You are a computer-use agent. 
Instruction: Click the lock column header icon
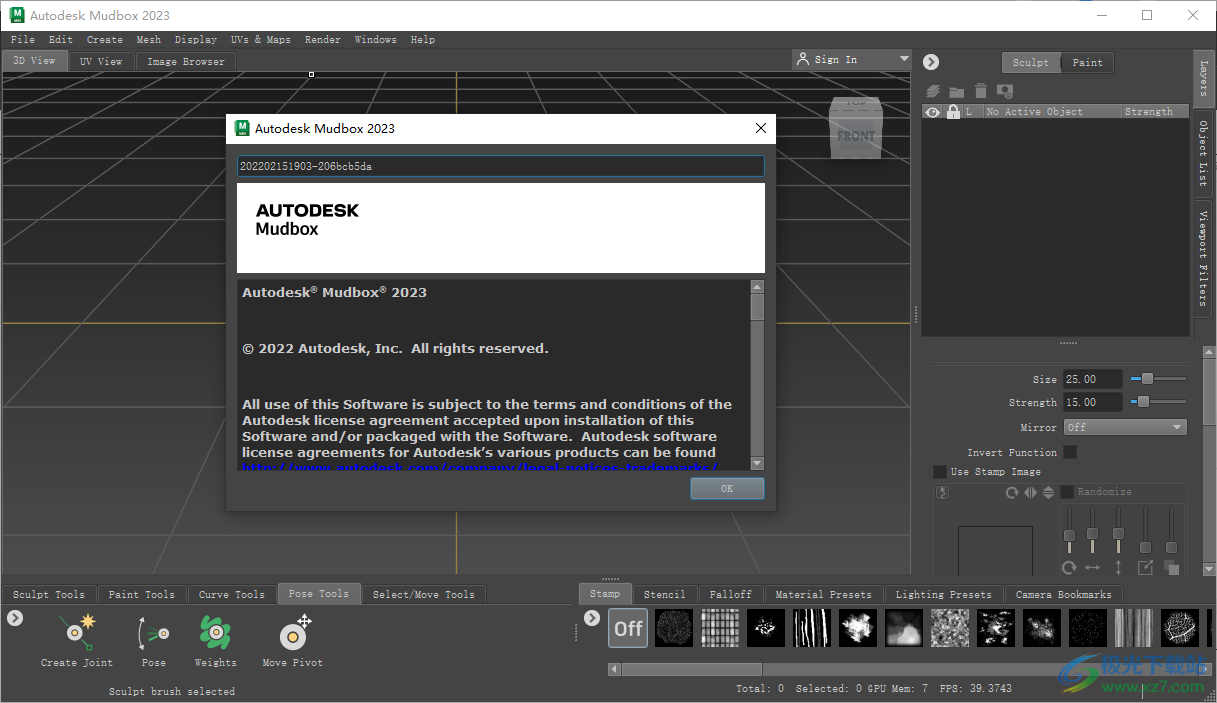click(x=953, y=112)
